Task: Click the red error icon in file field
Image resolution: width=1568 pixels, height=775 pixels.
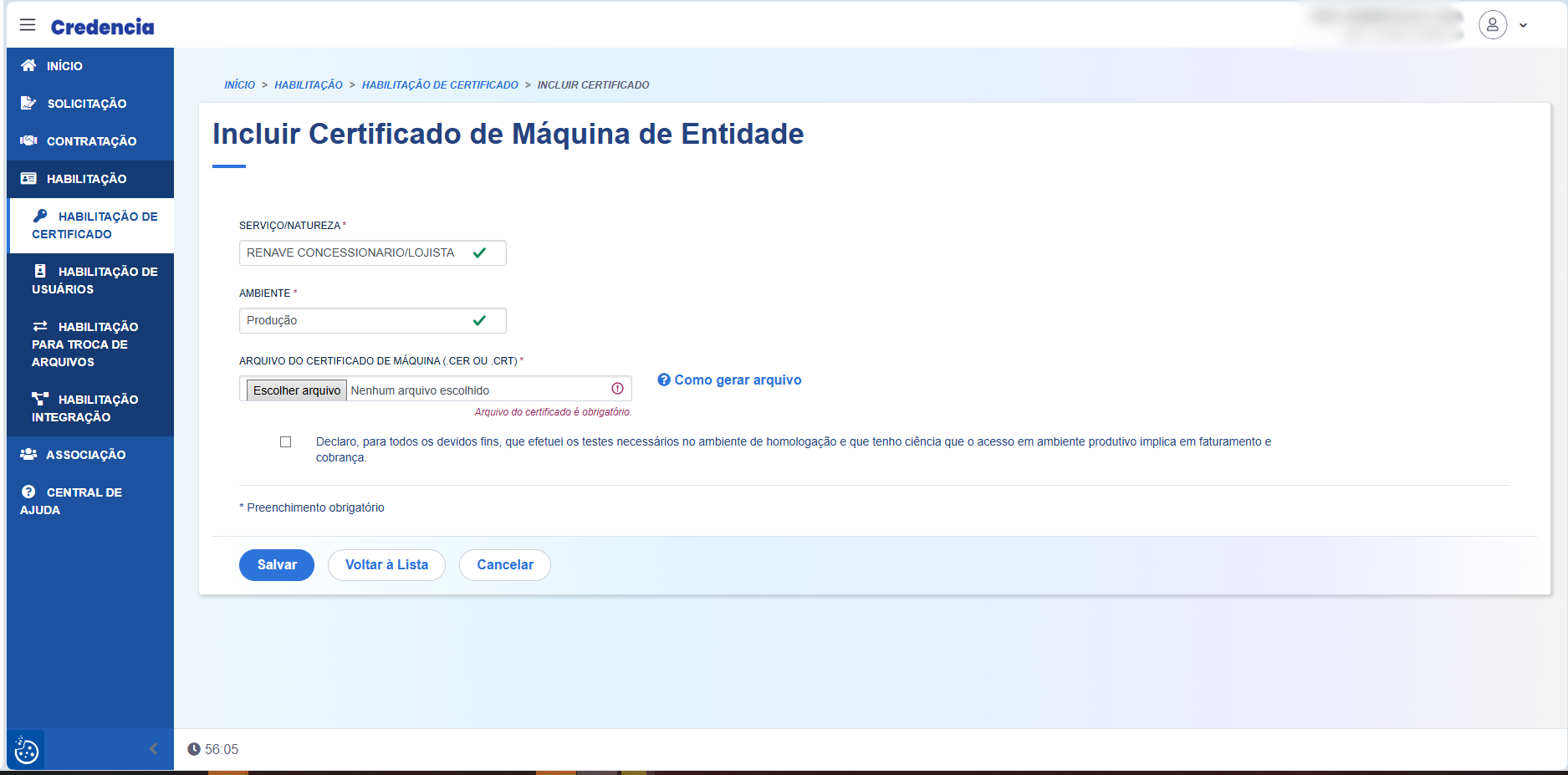Action: 617,389
